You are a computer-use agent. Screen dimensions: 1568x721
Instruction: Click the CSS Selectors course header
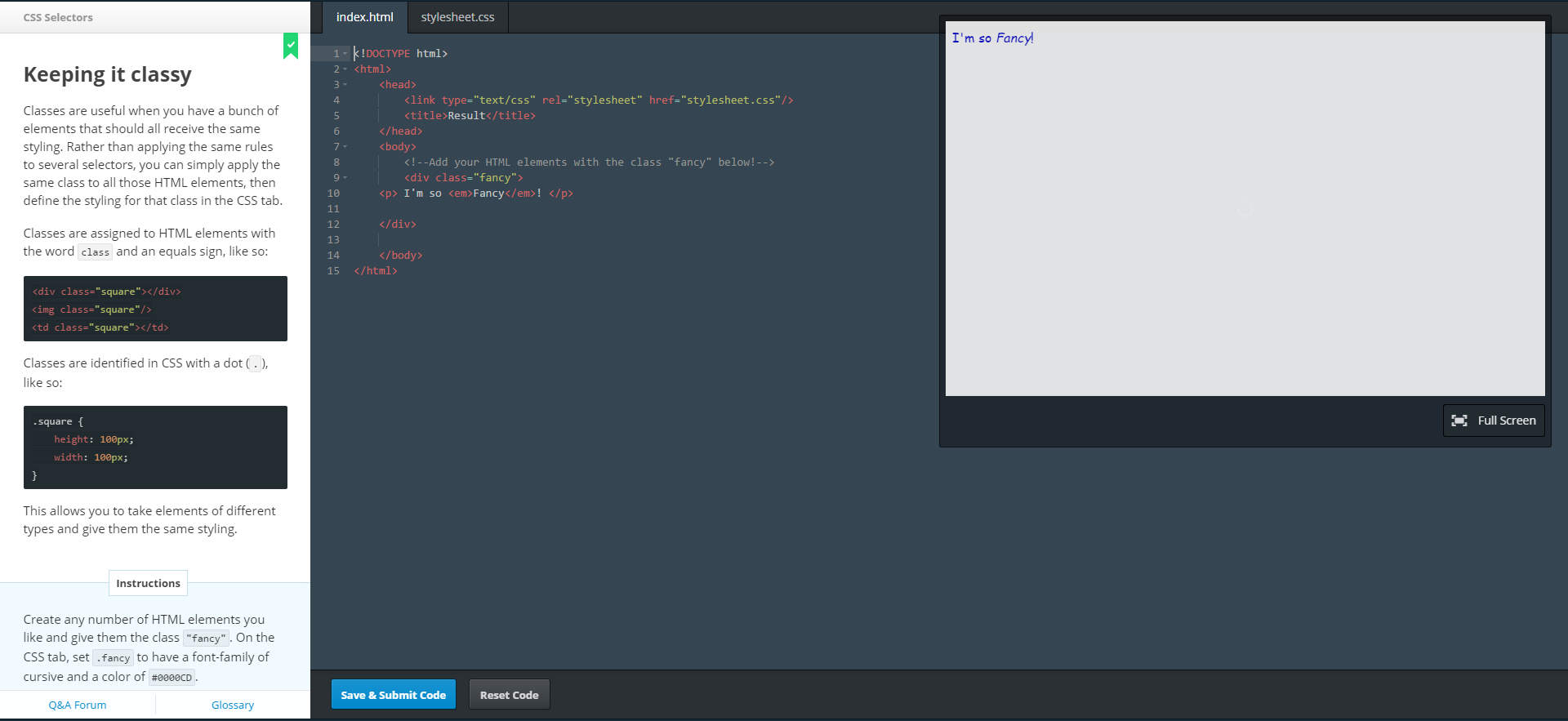pyautogui.click(x=58, y=17)
